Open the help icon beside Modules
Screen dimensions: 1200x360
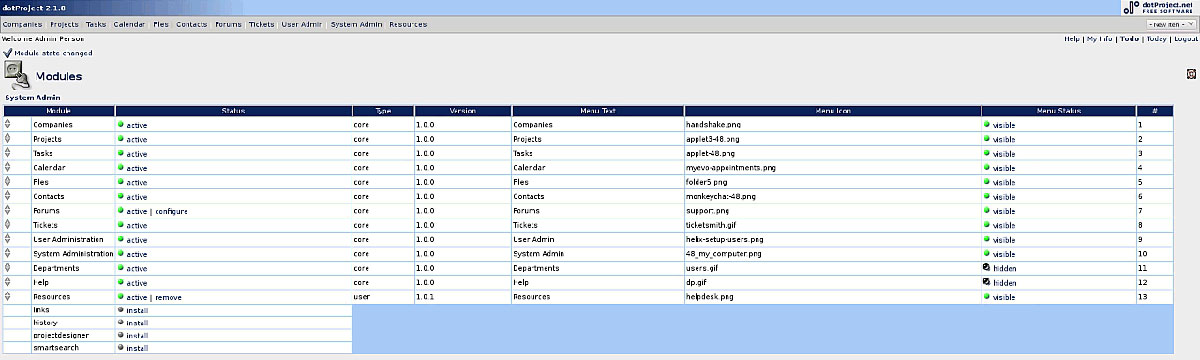(1191, 74)
